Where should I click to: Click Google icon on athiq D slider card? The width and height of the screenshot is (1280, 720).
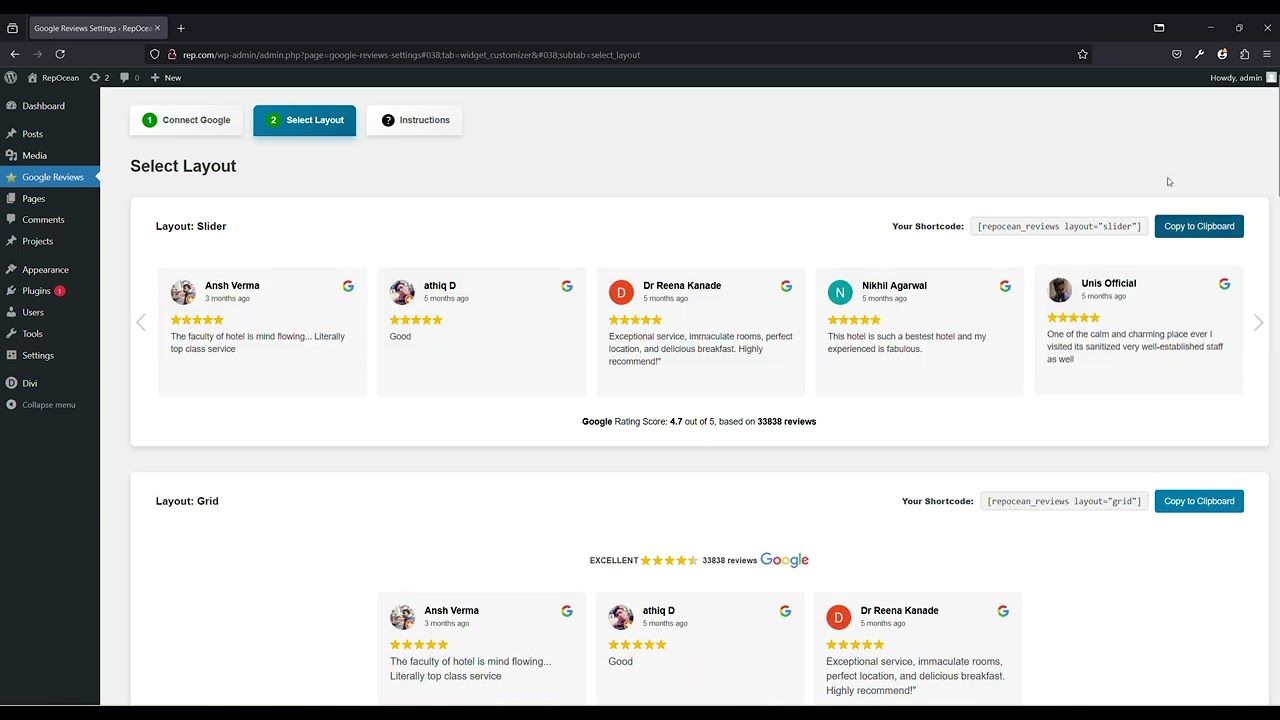[567, 286]
